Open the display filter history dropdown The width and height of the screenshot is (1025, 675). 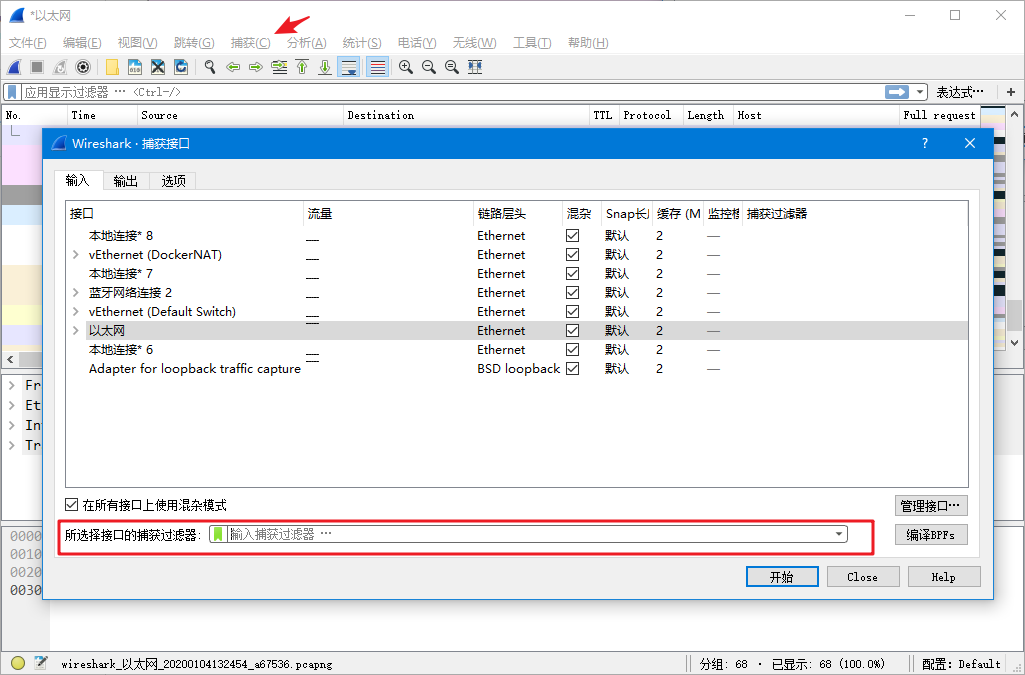tap(920, 92)
